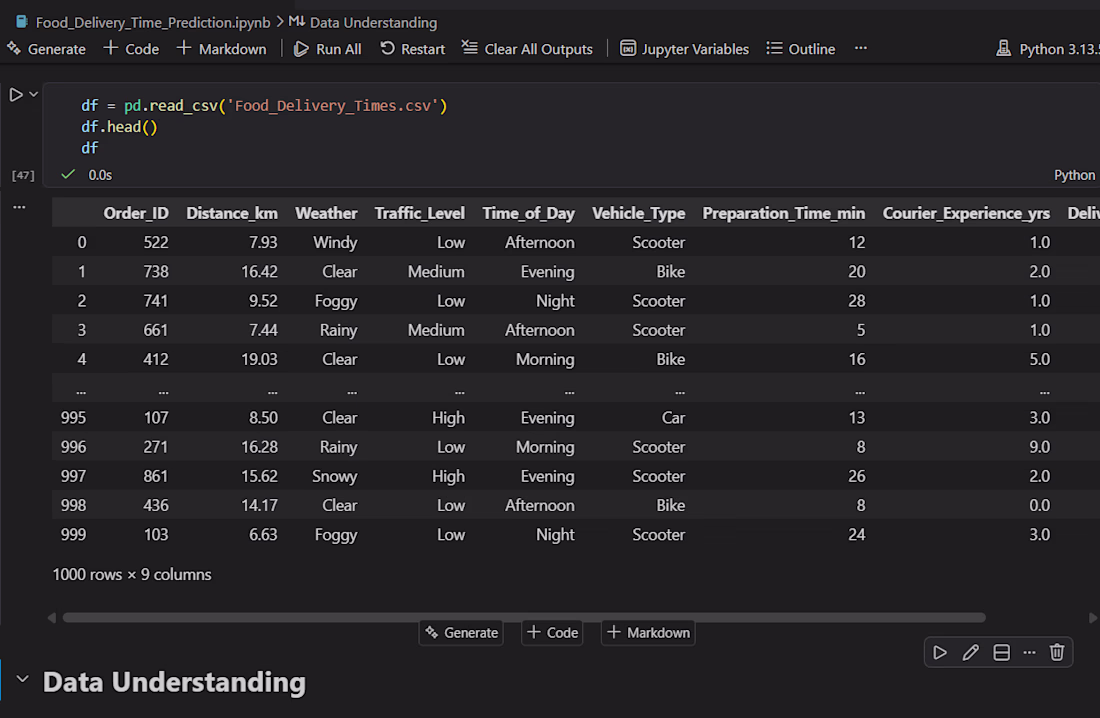Click the Order_ID column header
This screenshot has height=718, width=1100.
(136, 213)
